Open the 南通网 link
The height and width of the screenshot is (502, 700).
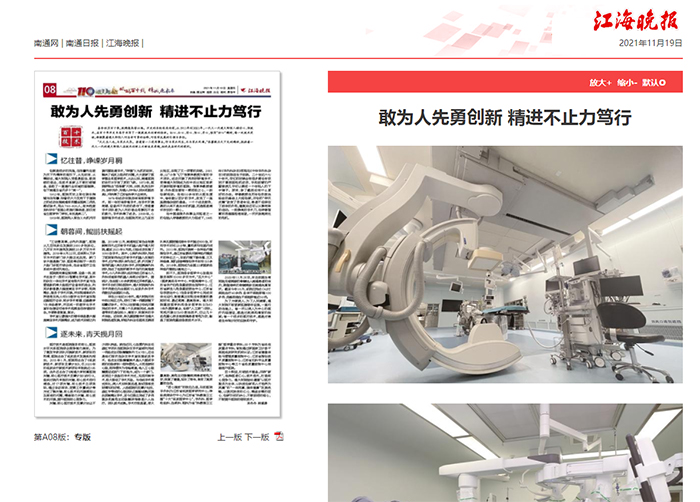pos(47,44)
